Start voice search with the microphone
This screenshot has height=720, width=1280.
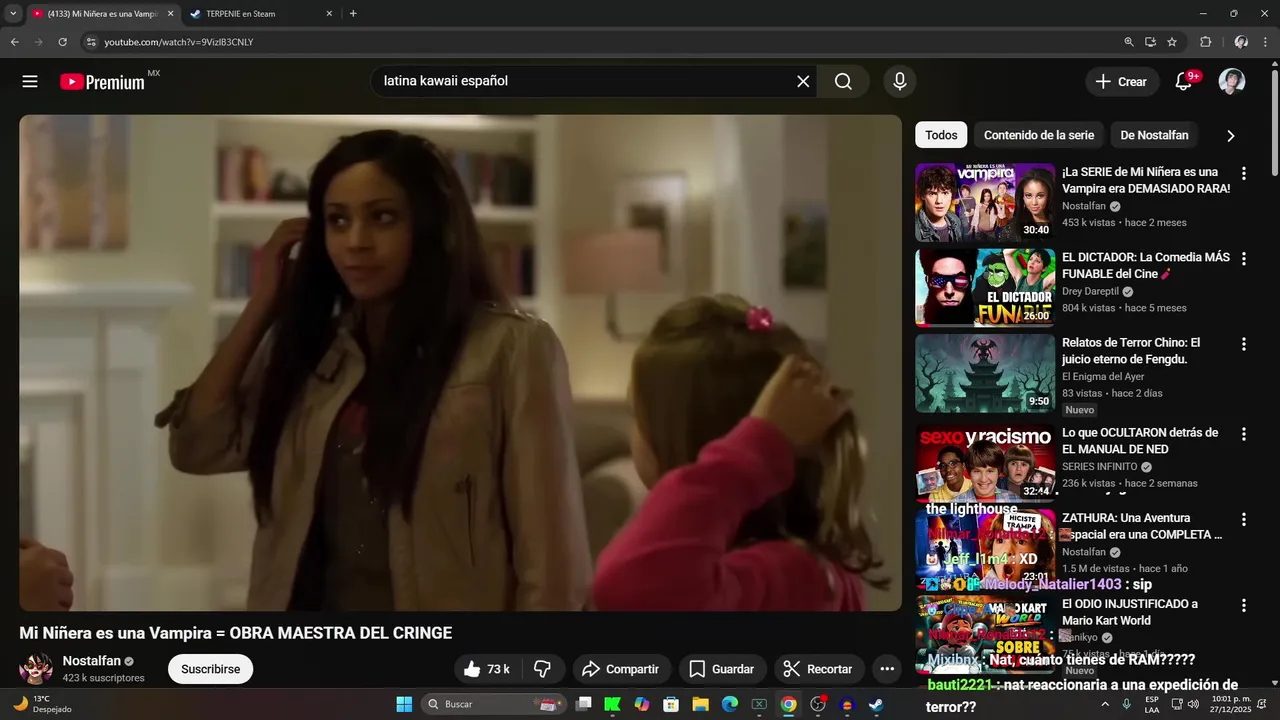[x=900, y=82]
